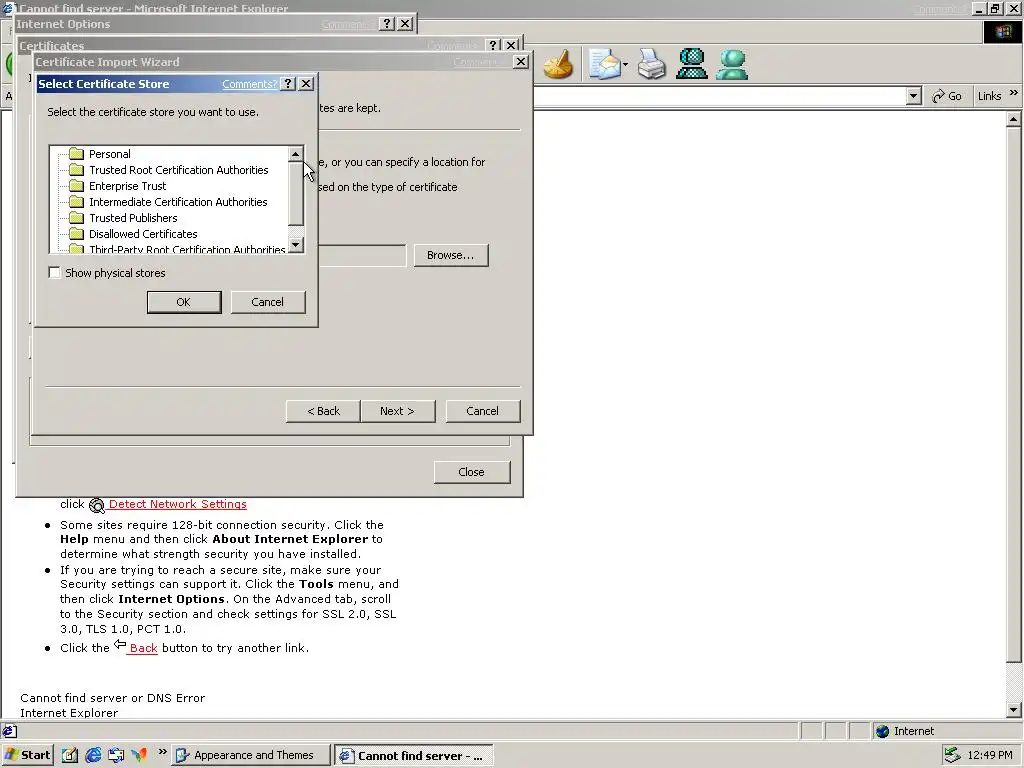Screen dimensions: 1024x768
Task: Click Help button on Certificates dialog
Action: 494,45
